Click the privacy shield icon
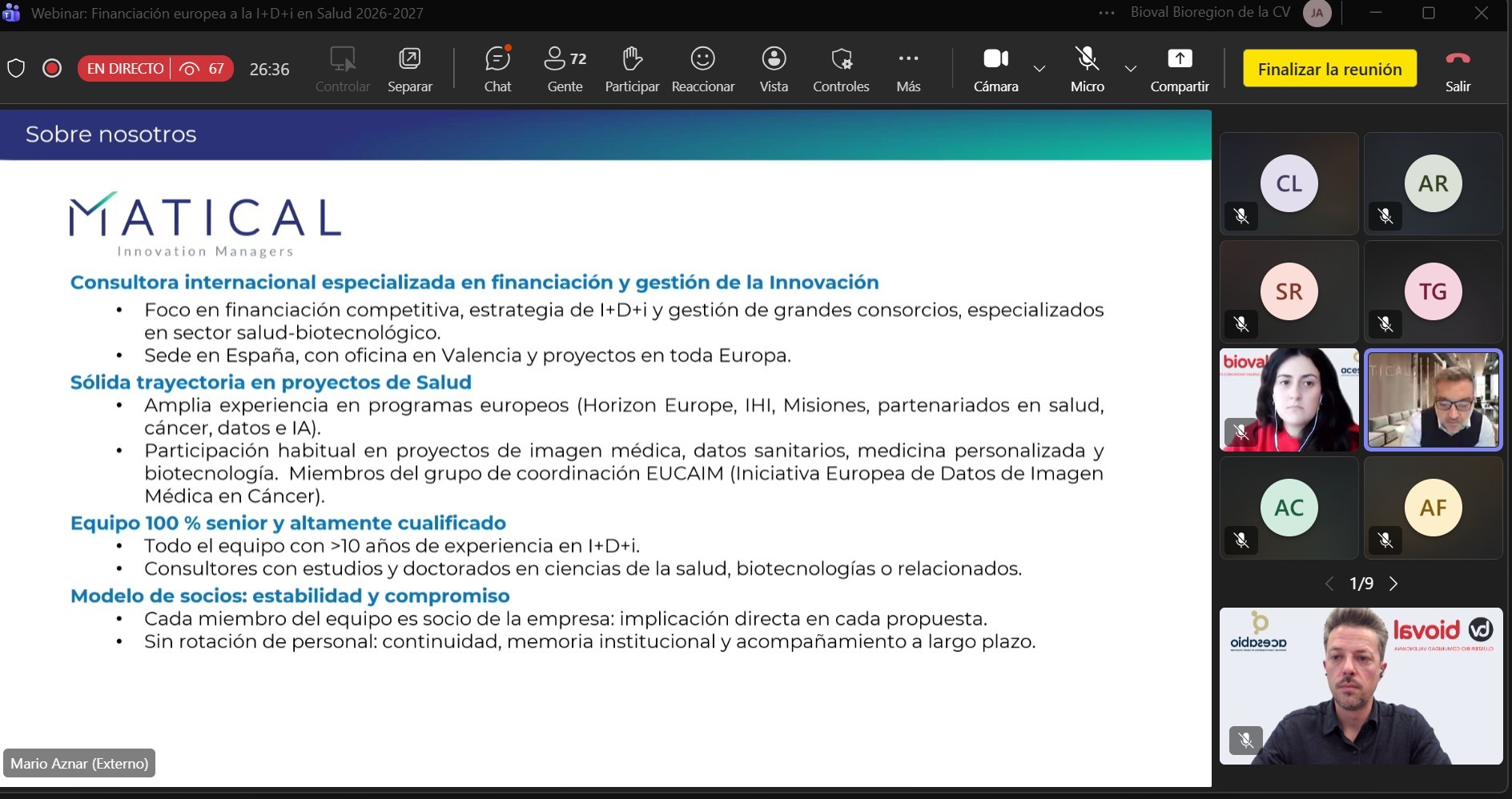Image resolution: width=1512 pixels, height=799 pixels. (16, 69)
